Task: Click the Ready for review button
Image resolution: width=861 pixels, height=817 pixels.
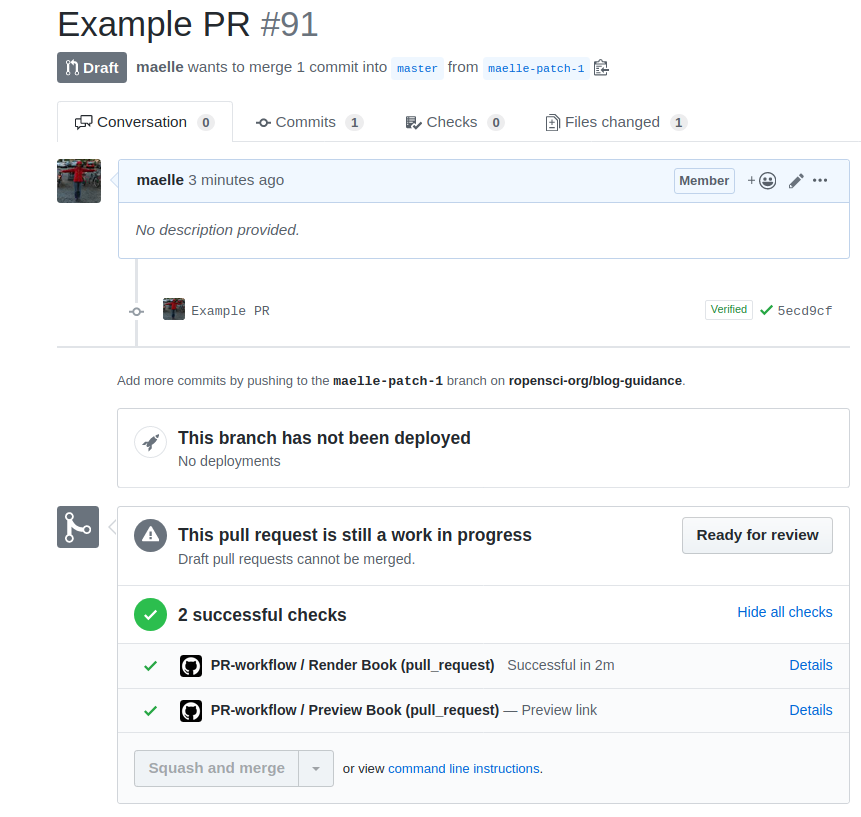Action: coord(757,535)
